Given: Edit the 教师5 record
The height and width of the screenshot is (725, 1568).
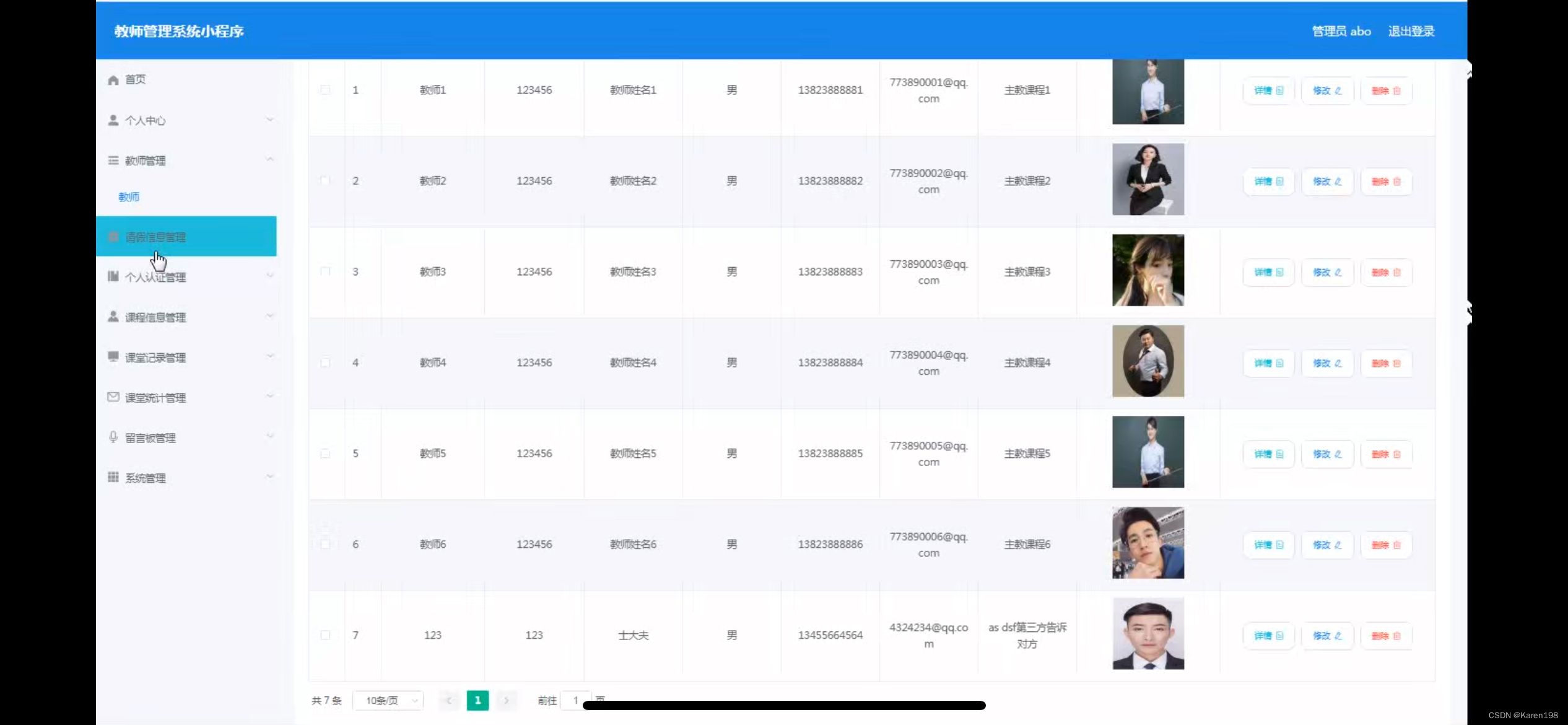Looking at the screenshot, I should pyautogui.click(x=1327, y=454).
